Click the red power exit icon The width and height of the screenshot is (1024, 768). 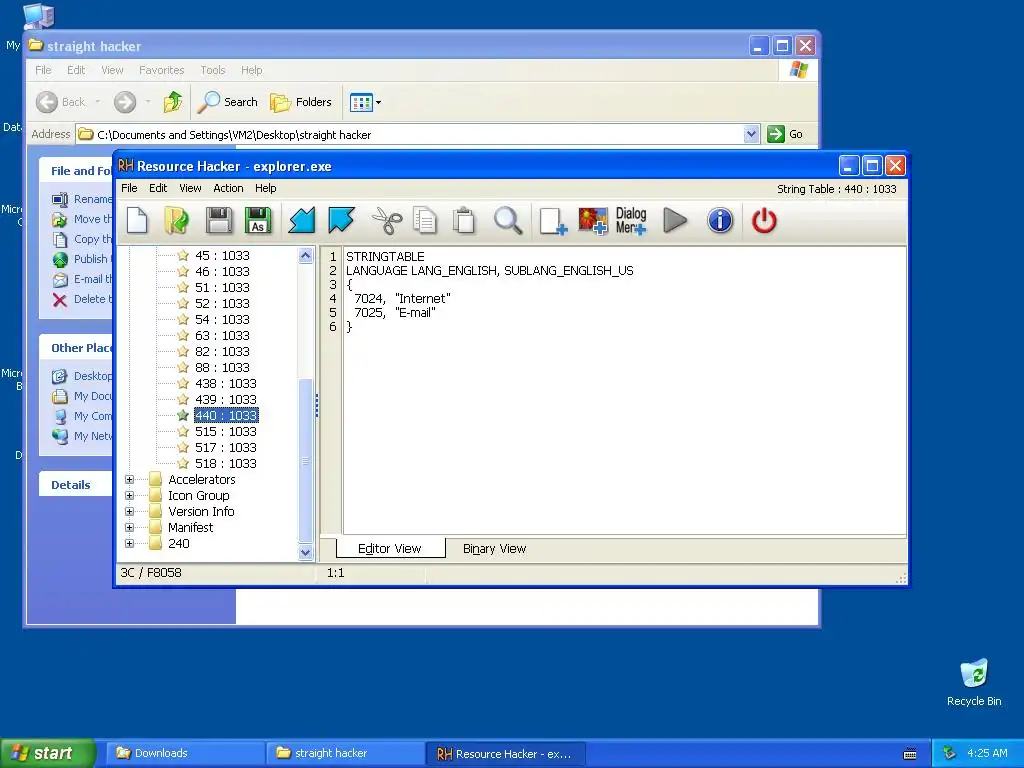coord(764,221)
